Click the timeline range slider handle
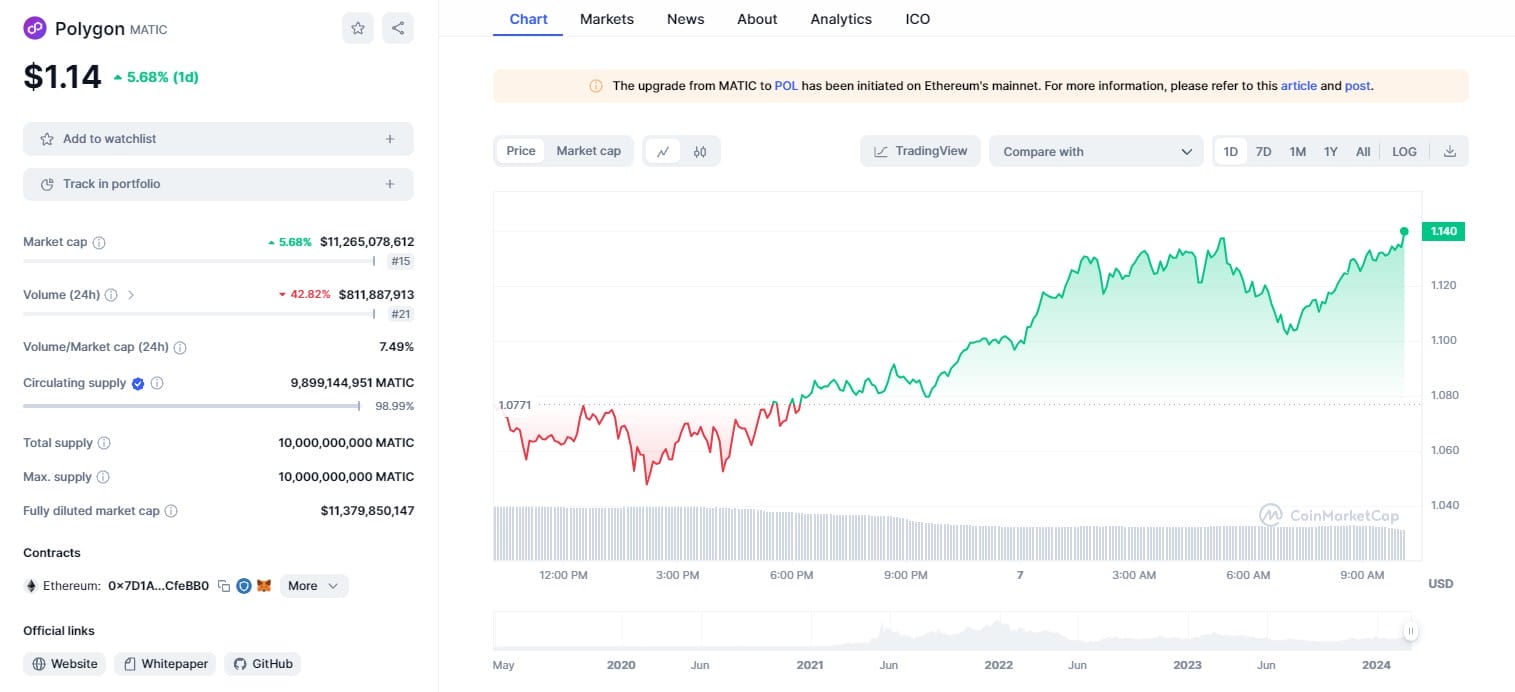The height and width of the screenshot is (692, 1515). click(x=1410, y=631)
